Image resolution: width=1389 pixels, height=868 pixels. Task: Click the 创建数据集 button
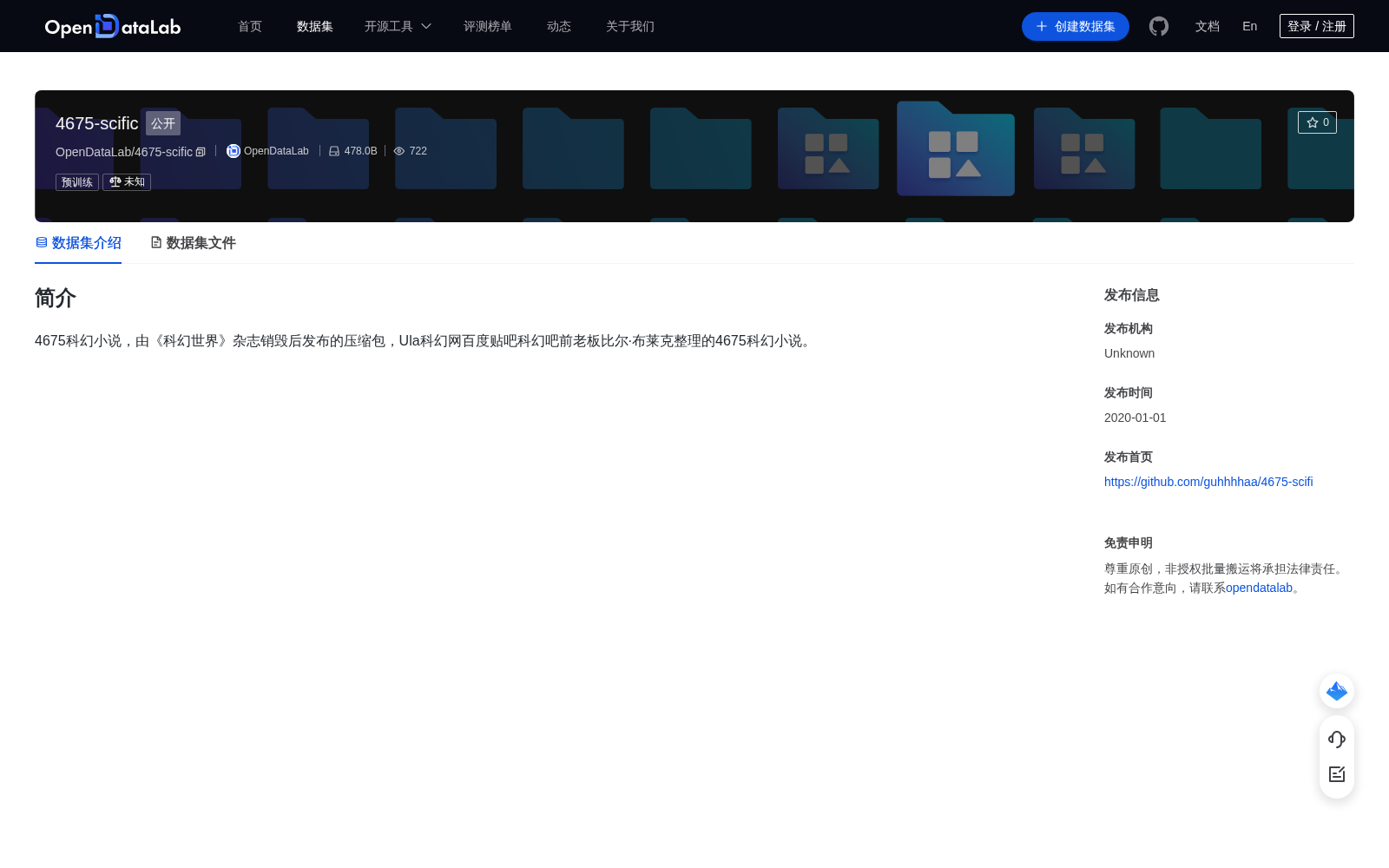[x=1076, y=26]
